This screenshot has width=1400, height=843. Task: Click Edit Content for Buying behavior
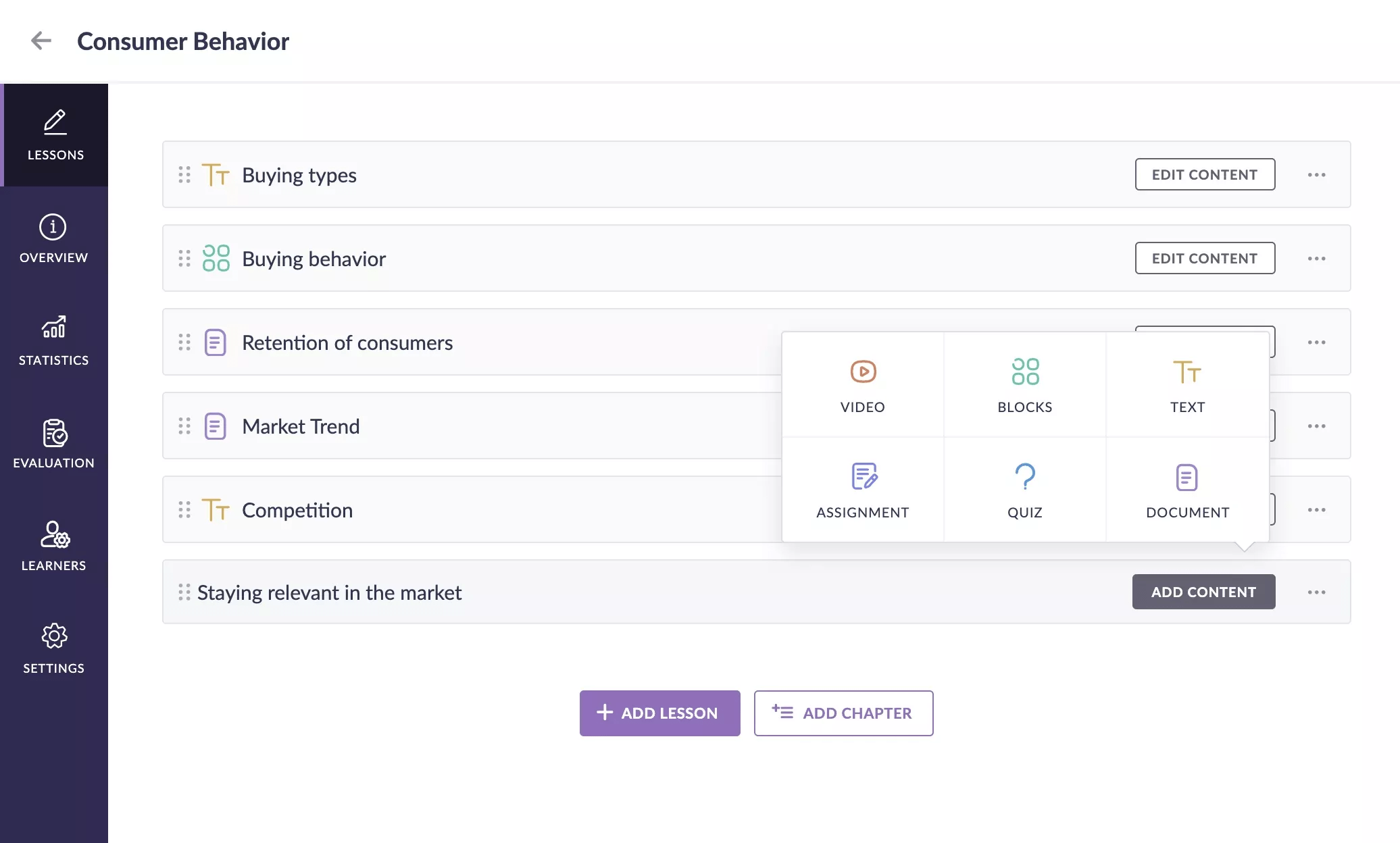[x=1205, y=258]
